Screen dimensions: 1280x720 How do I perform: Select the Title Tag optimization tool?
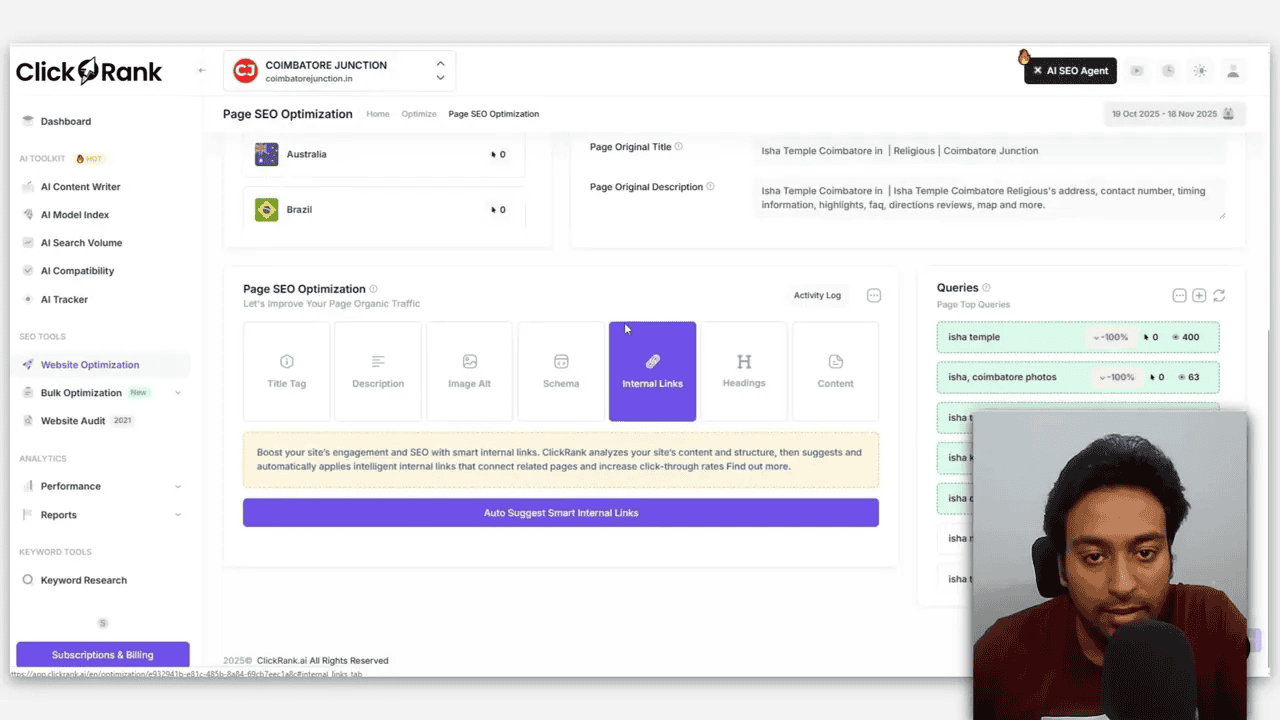click(286, 371)
